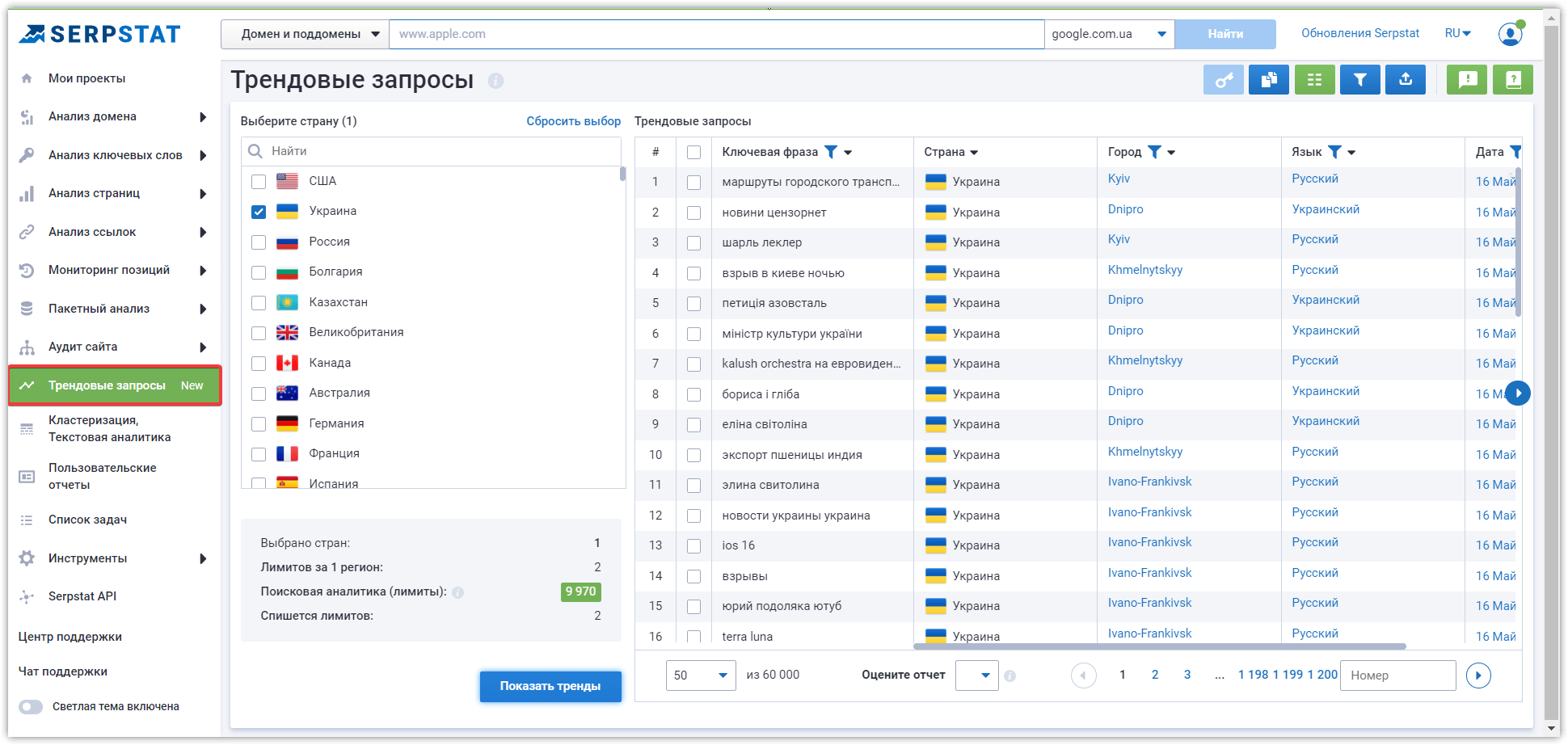Check the Россия country checkbox
This screenshot has width=1568, height=745.
coord(259,242)
